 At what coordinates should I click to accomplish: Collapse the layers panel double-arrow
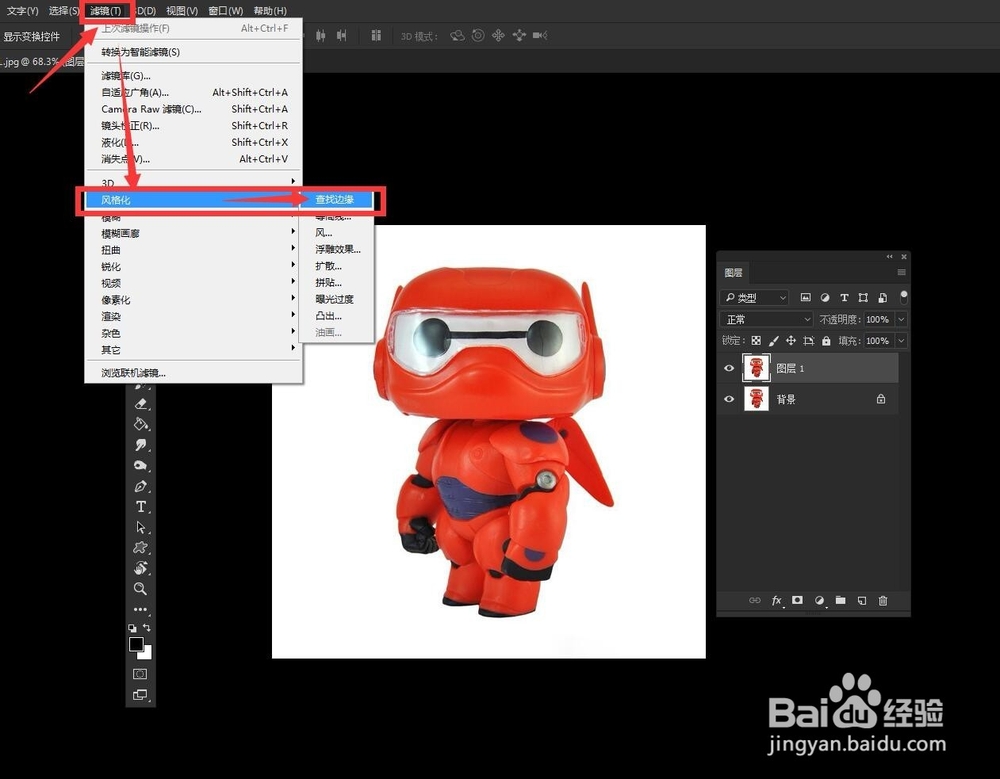(890, 256)
